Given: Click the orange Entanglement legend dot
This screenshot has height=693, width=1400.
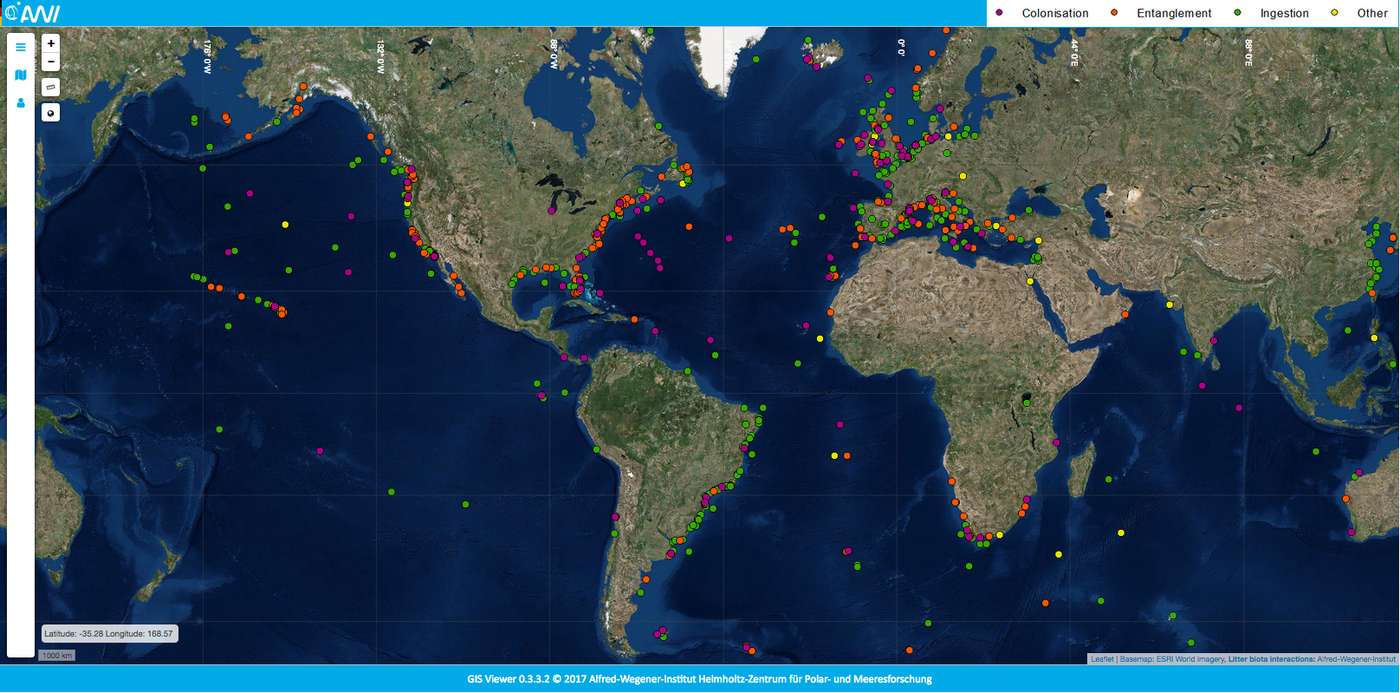Looking at the screenshot, I should [1114, 13].
